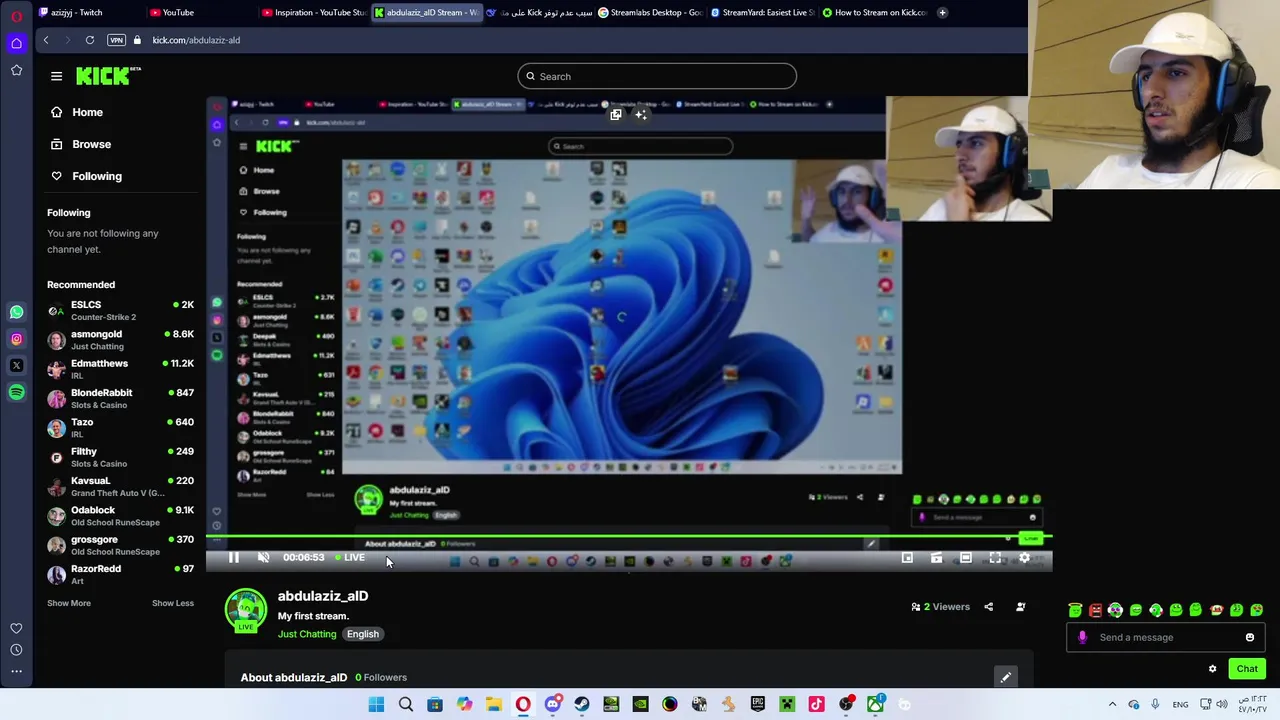Switch to Streamlabs Desktop Google tab
Screen dimensions: 1280x720
pos(651,12)
